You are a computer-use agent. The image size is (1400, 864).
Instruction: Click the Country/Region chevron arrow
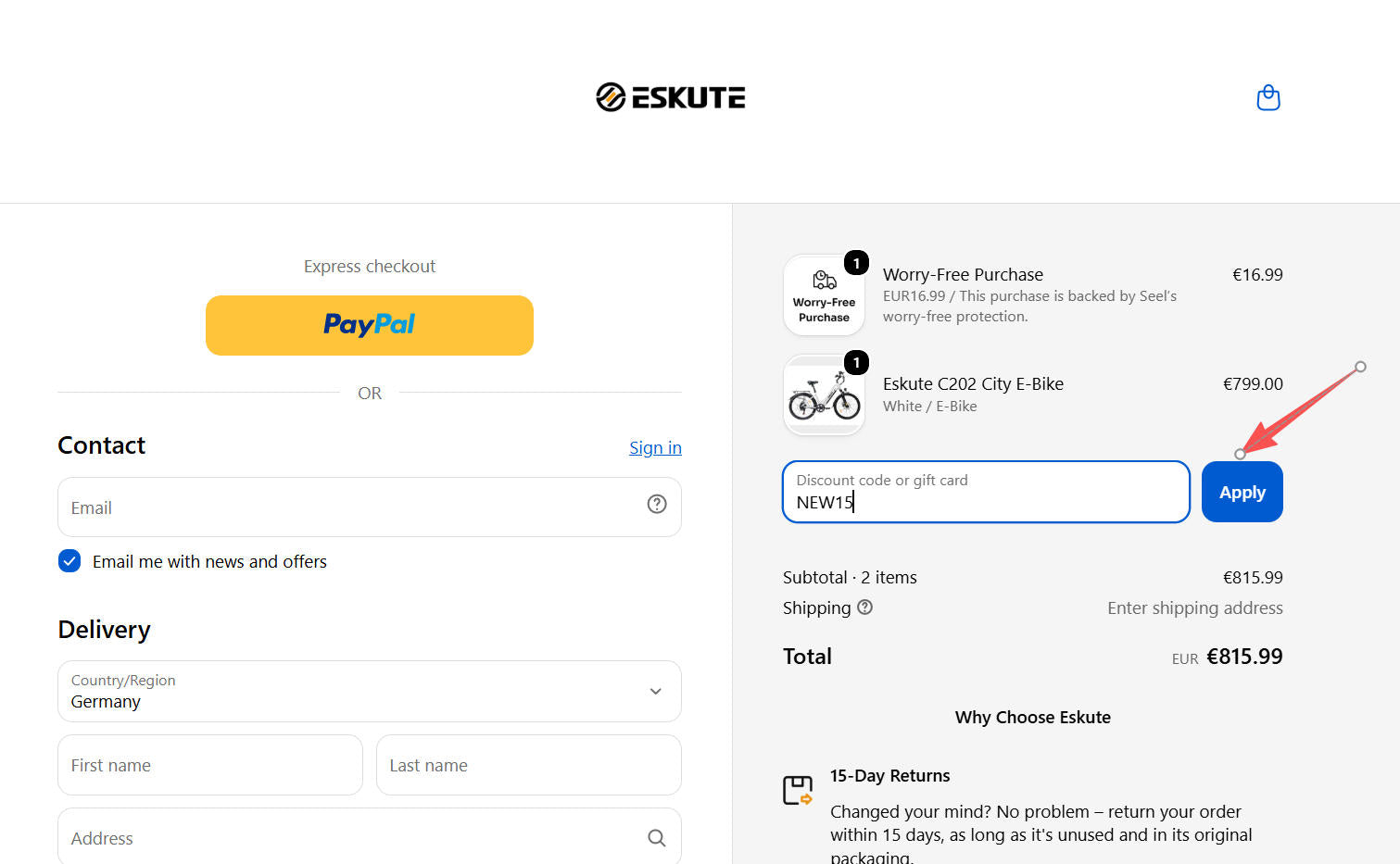click(x=656, y=692)
